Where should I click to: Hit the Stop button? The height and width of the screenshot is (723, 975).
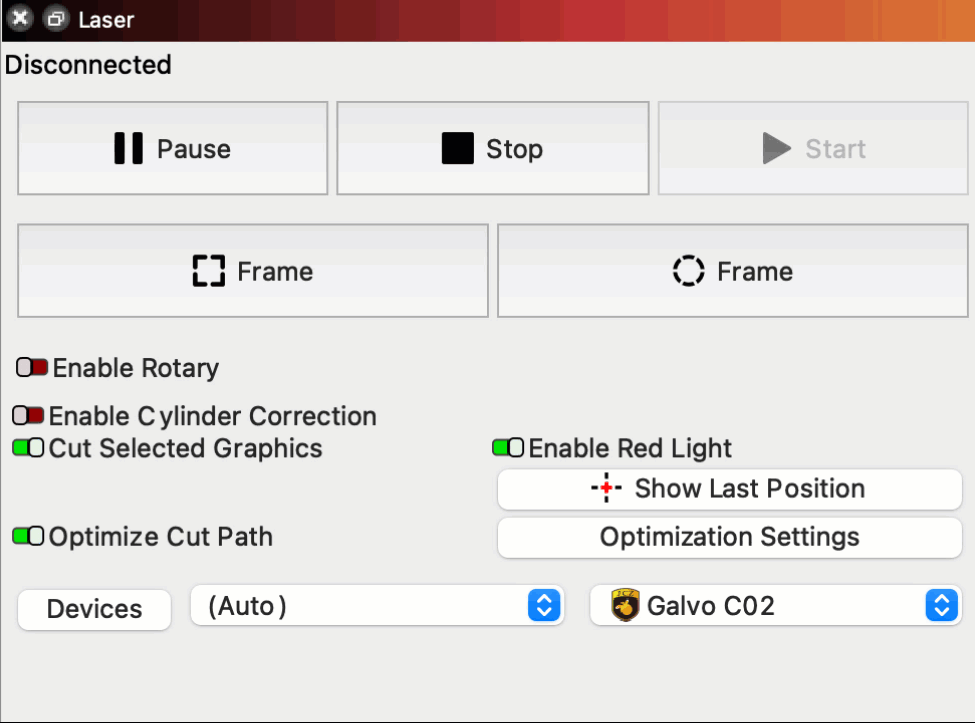point(492,149)
